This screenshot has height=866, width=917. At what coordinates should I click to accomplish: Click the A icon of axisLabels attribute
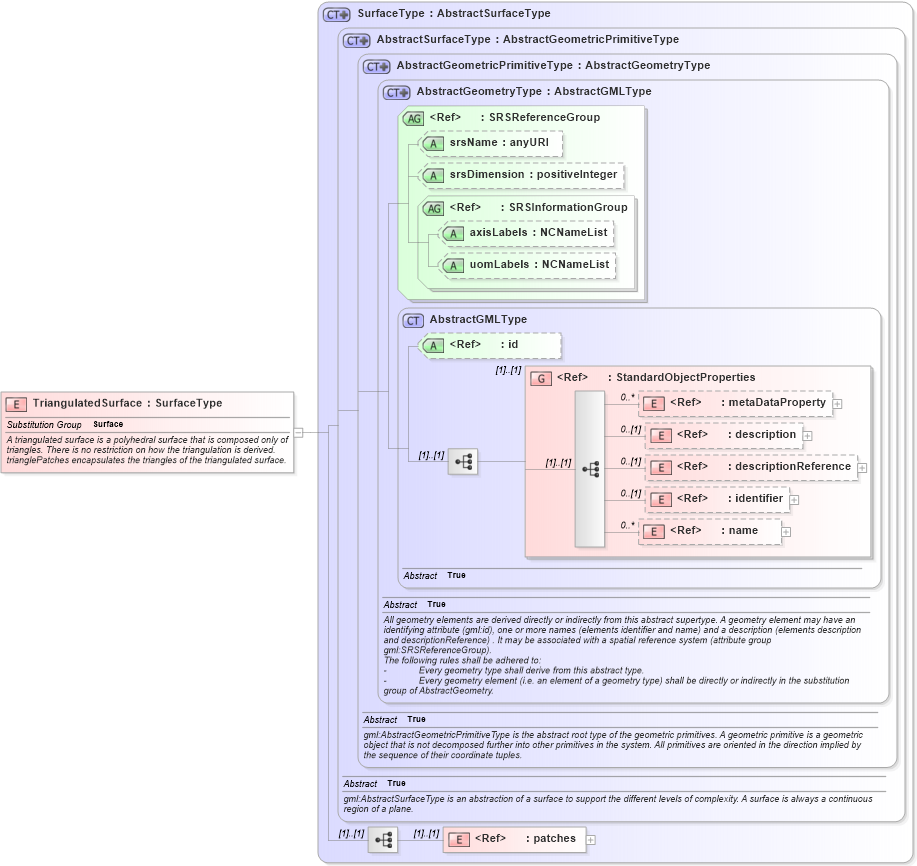point(453,234)
